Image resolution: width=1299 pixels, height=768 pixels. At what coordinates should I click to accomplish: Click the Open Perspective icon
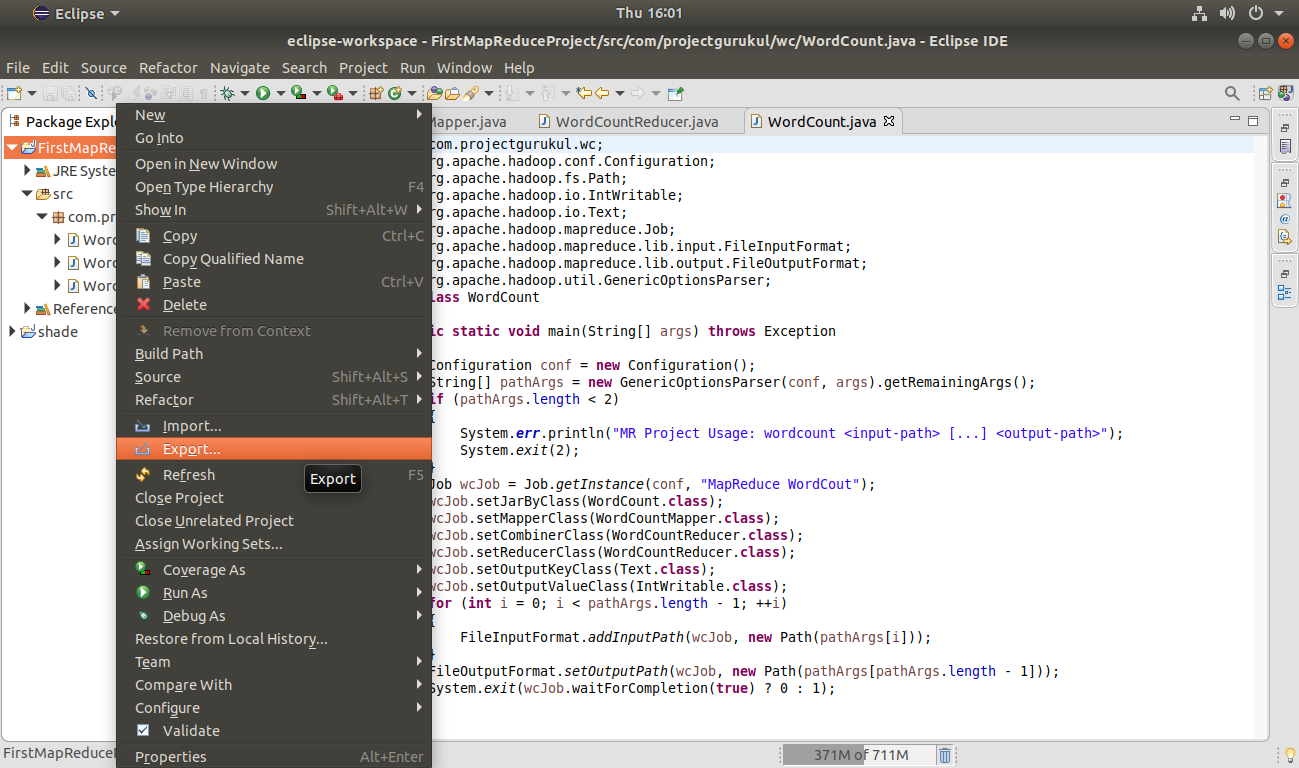click(x=1264, y=93)
